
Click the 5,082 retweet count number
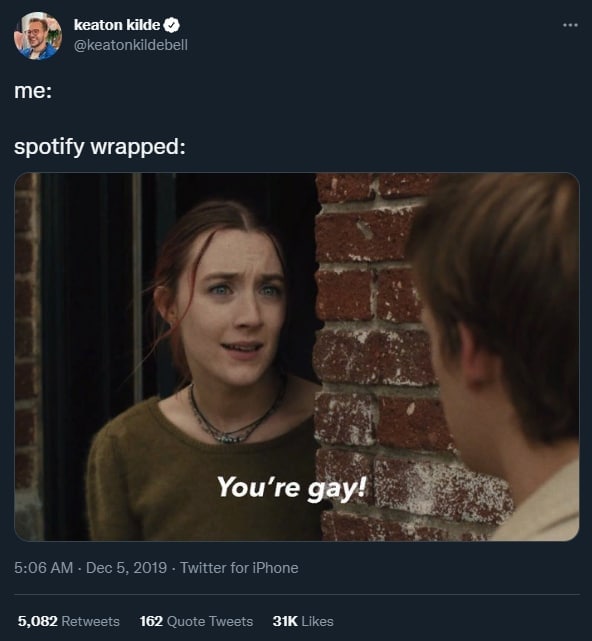(x=38, y=621)
